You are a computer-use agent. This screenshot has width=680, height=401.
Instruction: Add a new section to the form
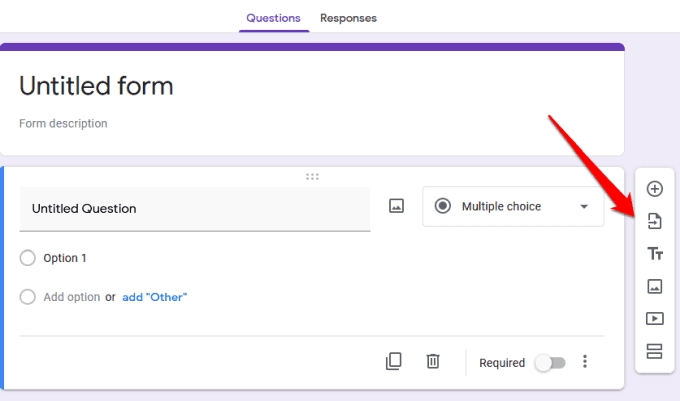pos(655,351)
